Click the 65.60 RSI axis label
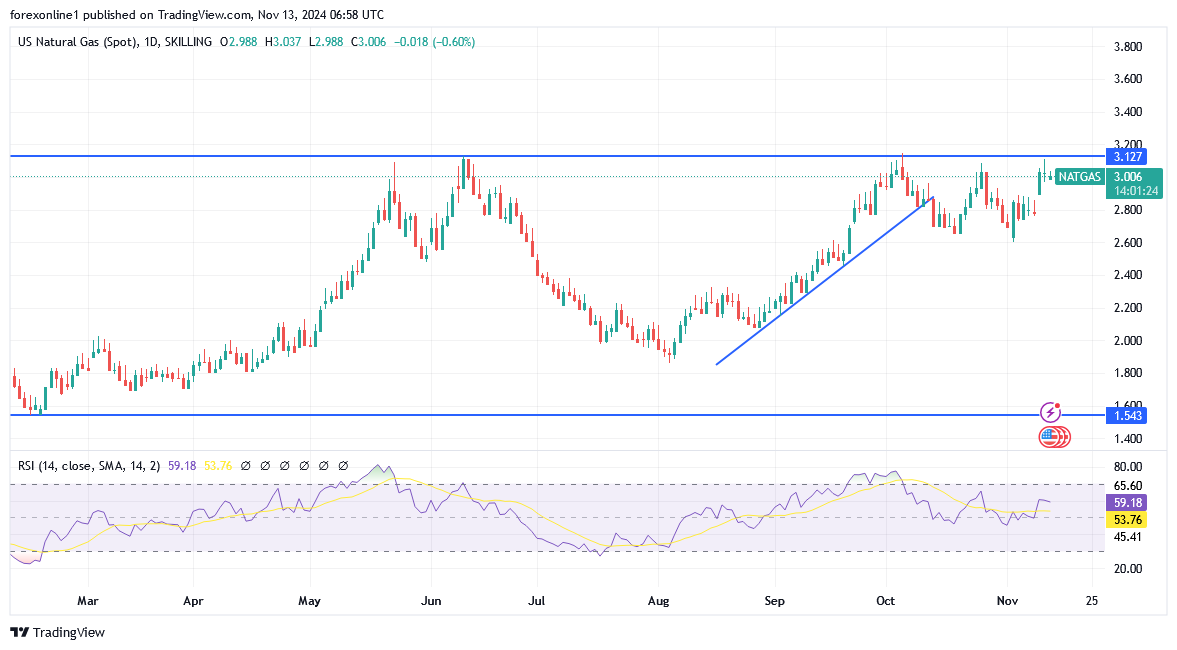Viewport: 1177px width, 650px height. (x=1127, y=486)
